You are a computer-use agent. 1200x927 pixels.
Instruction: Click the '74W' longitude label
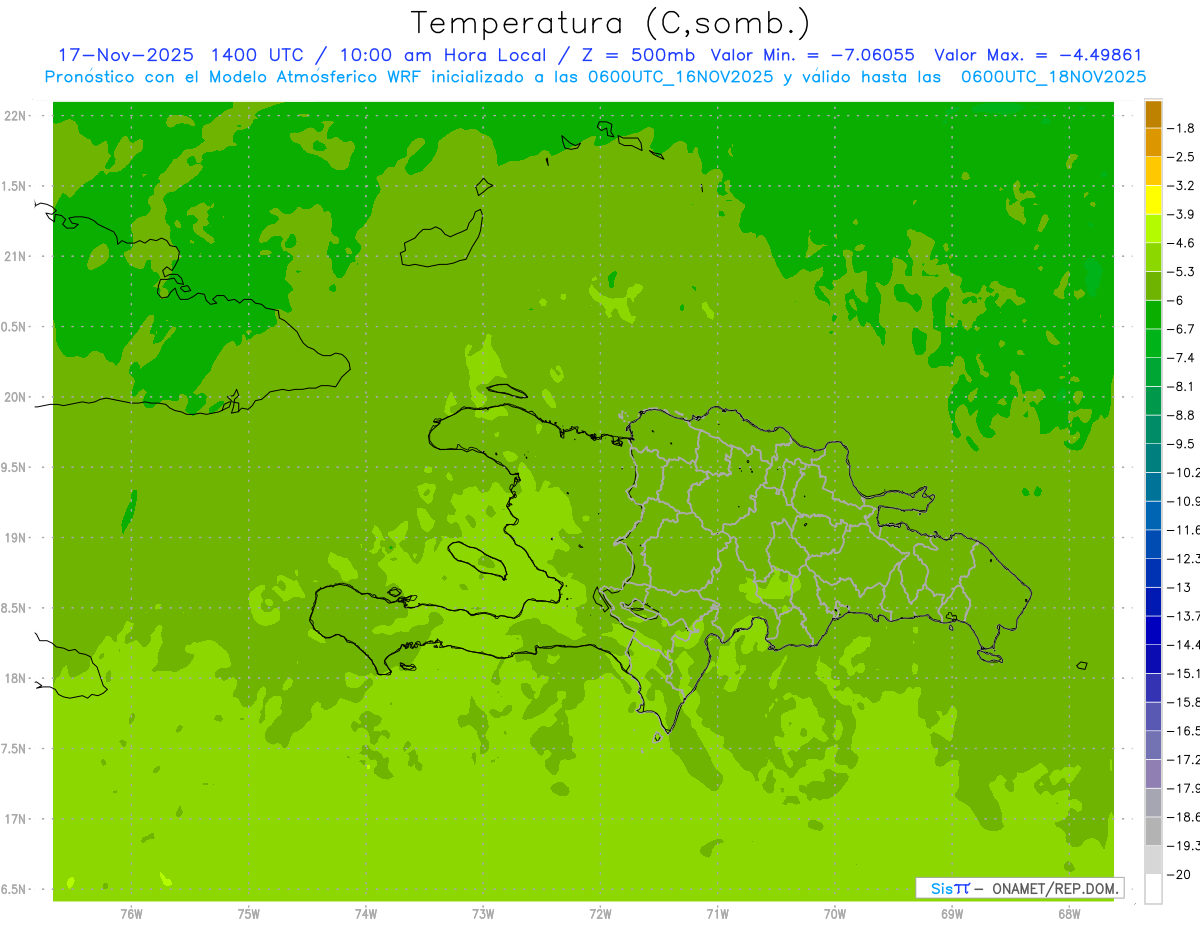(x=366, y=913)
